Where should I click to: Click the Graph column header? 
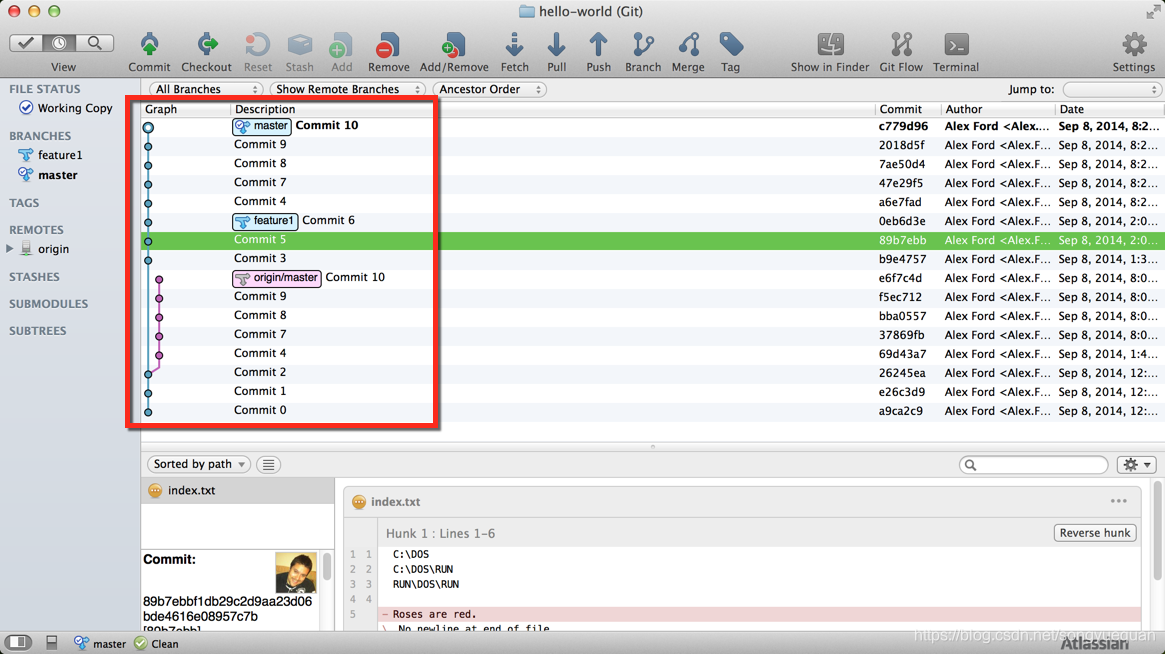point(186,109)
